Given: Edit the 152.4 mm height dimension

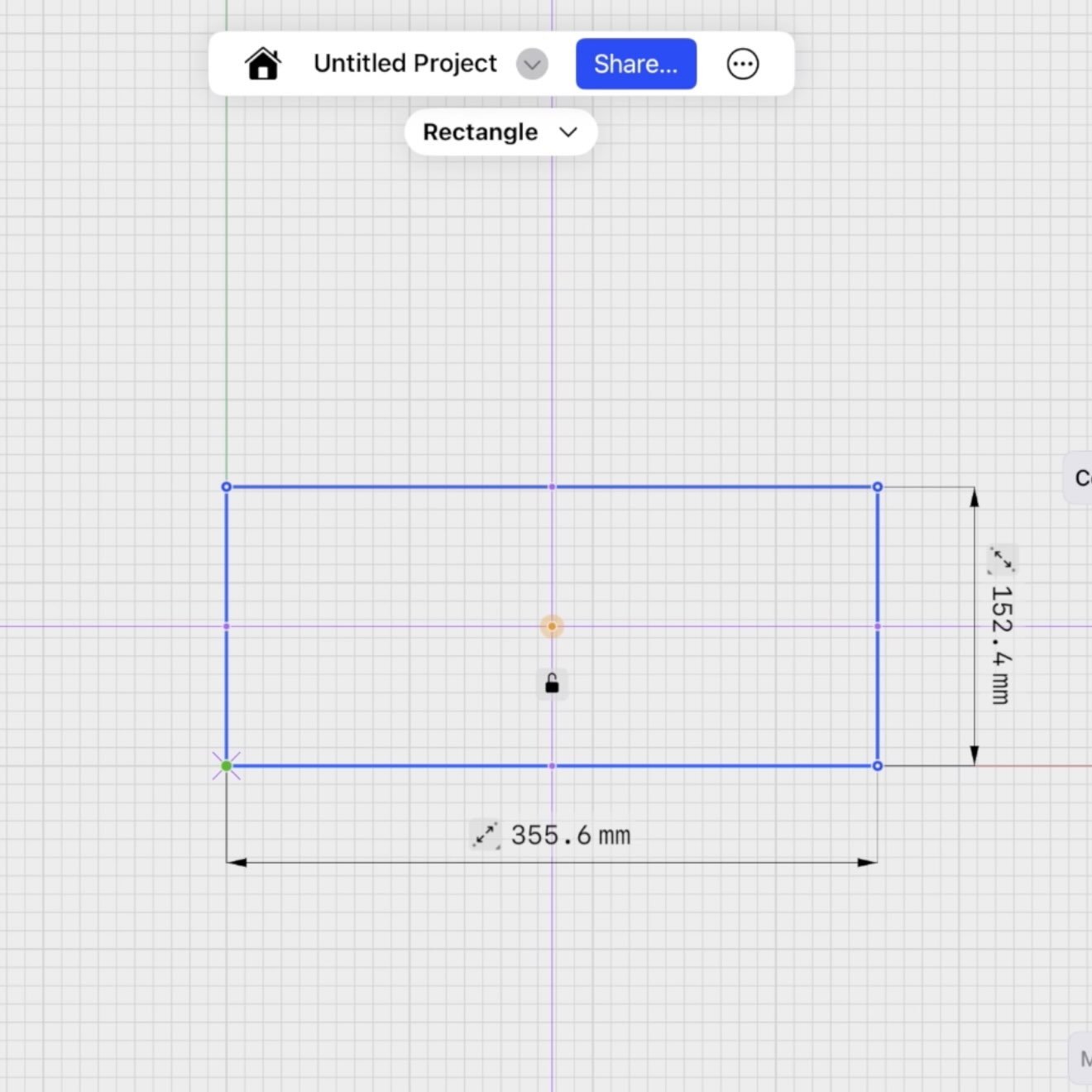Looking at the screenshot, I should (999, 644).
